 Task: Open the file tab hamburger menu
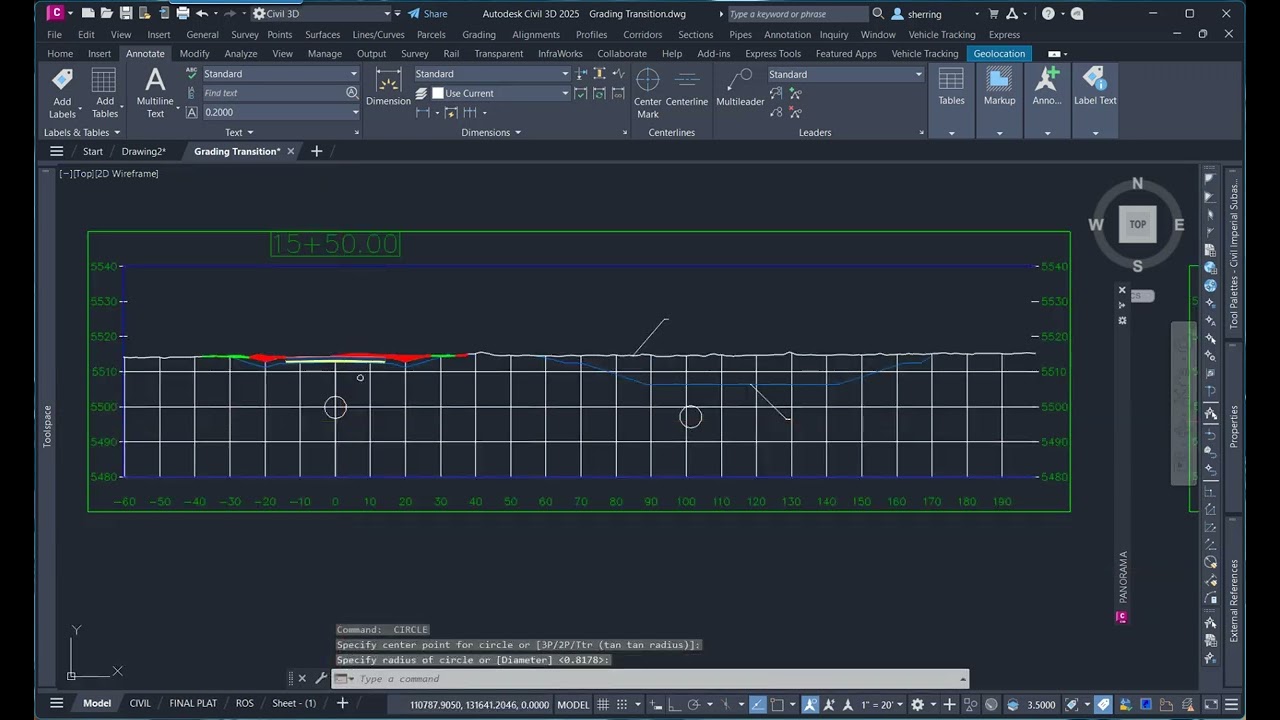click(56, 151)
